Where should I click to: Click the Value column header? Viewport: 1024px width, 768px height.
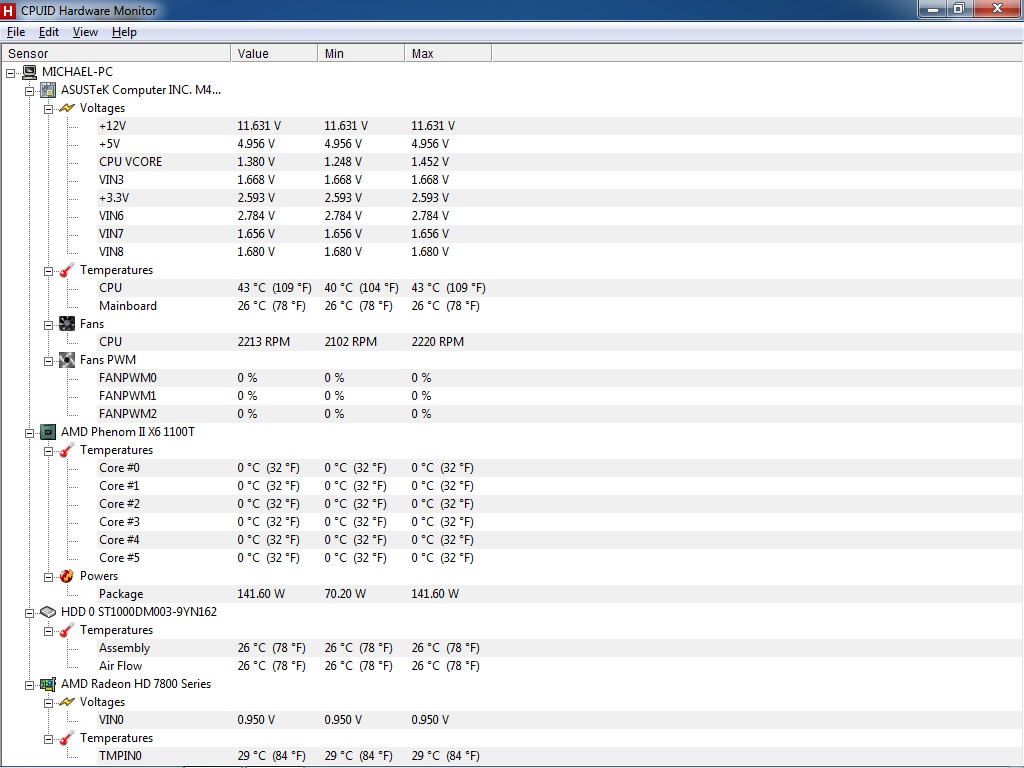tap(274, 54)
